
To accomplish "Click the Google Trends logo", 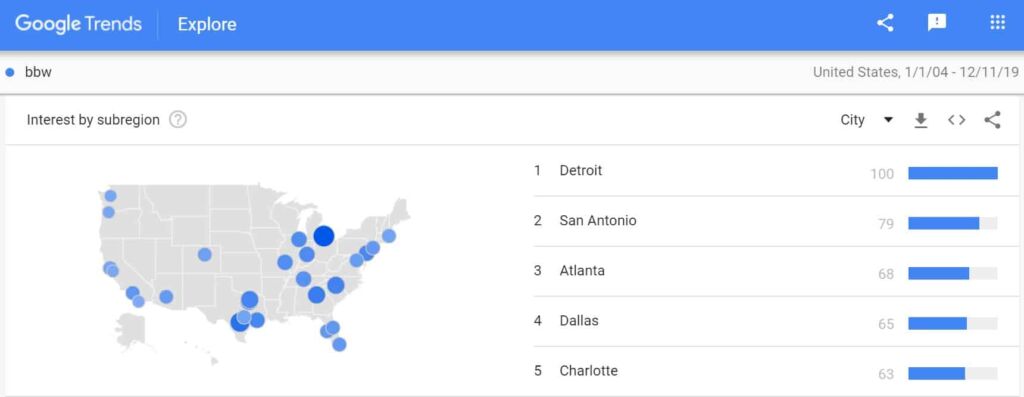I will [78, 24].
